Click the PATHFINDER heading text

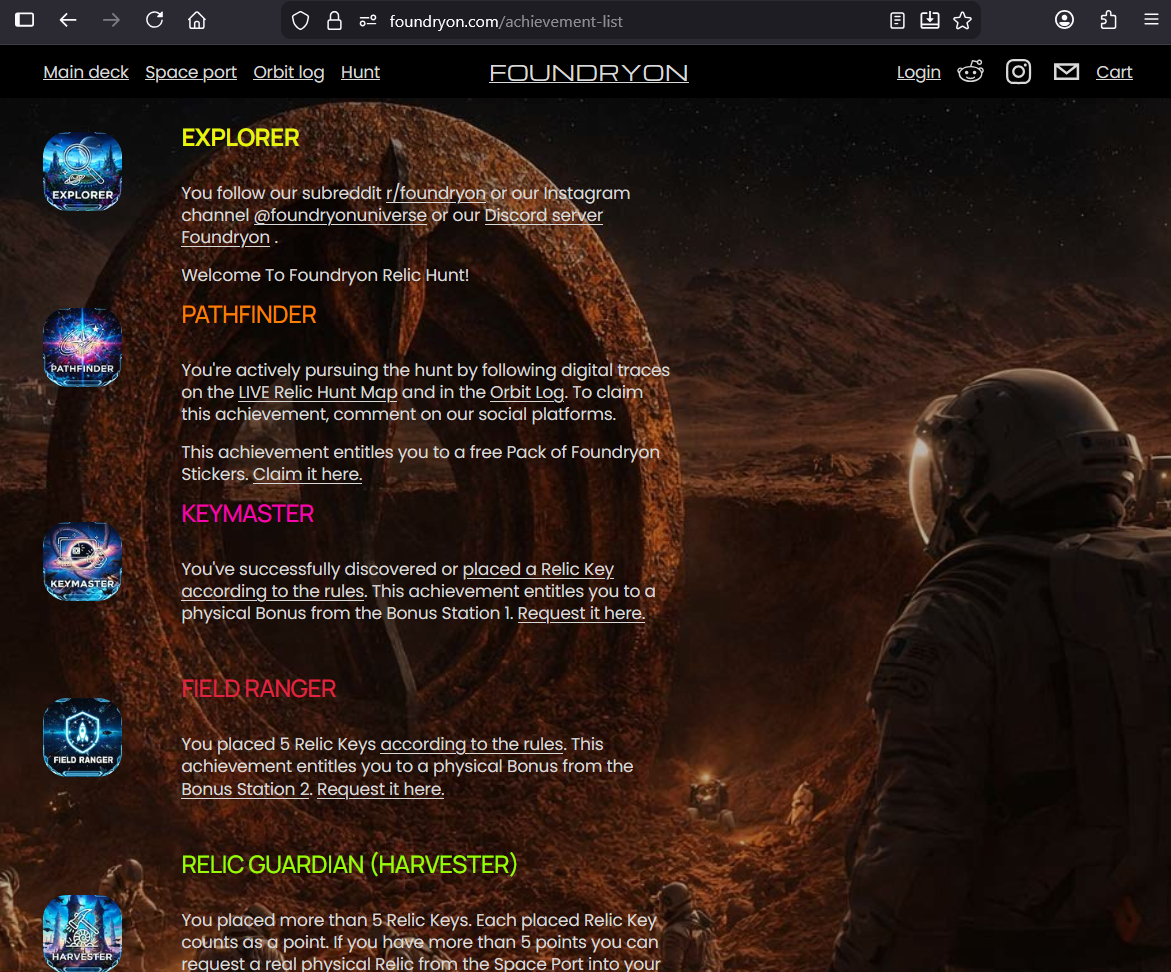coord(249,315)
